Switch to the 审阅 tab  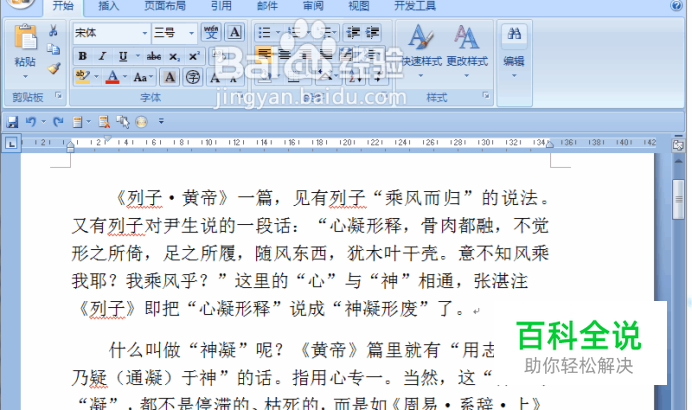(x=313, y=6)
